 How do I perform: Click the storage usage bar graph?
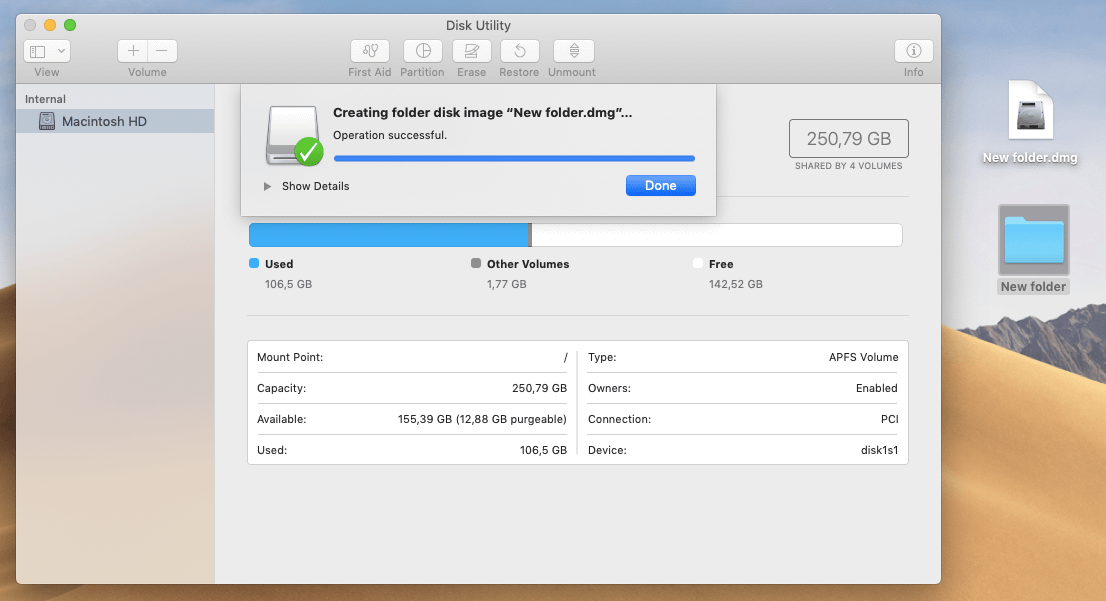(x=574, y=234)
